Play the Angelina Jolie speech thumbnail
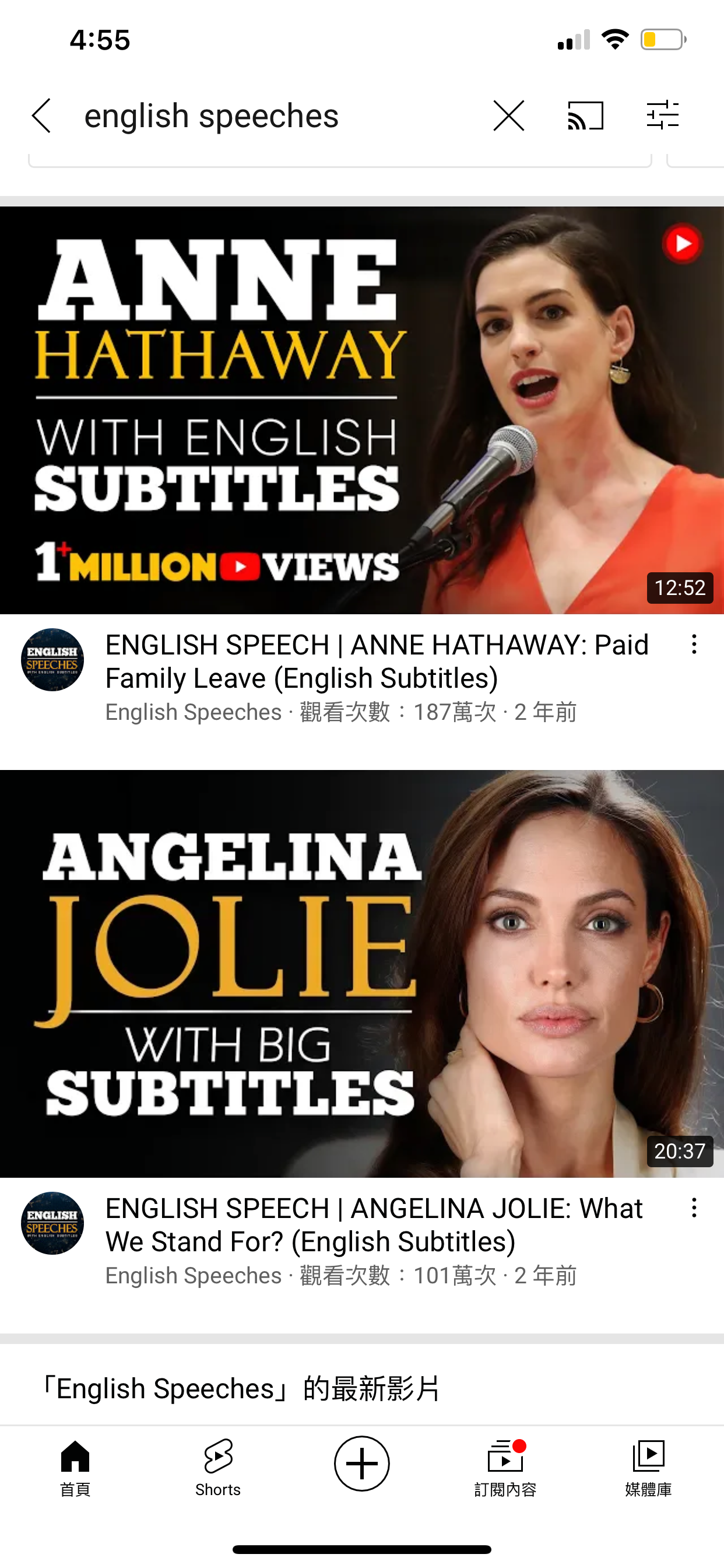 pyautogui.click(x=362, y=974)
